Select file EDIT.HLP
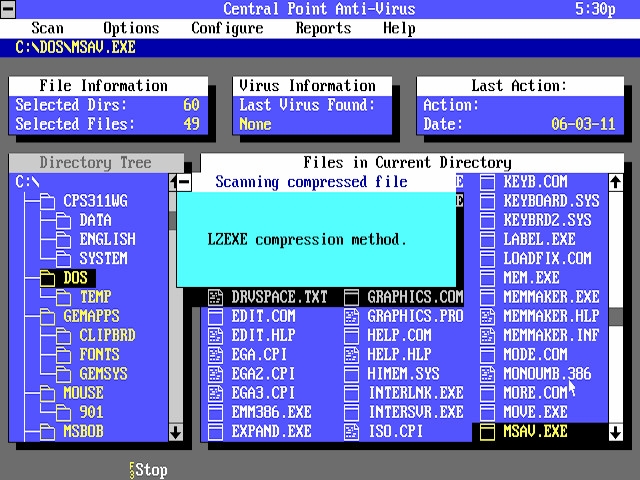The height and width of the screenshot is (480, 640). [263, 336]
